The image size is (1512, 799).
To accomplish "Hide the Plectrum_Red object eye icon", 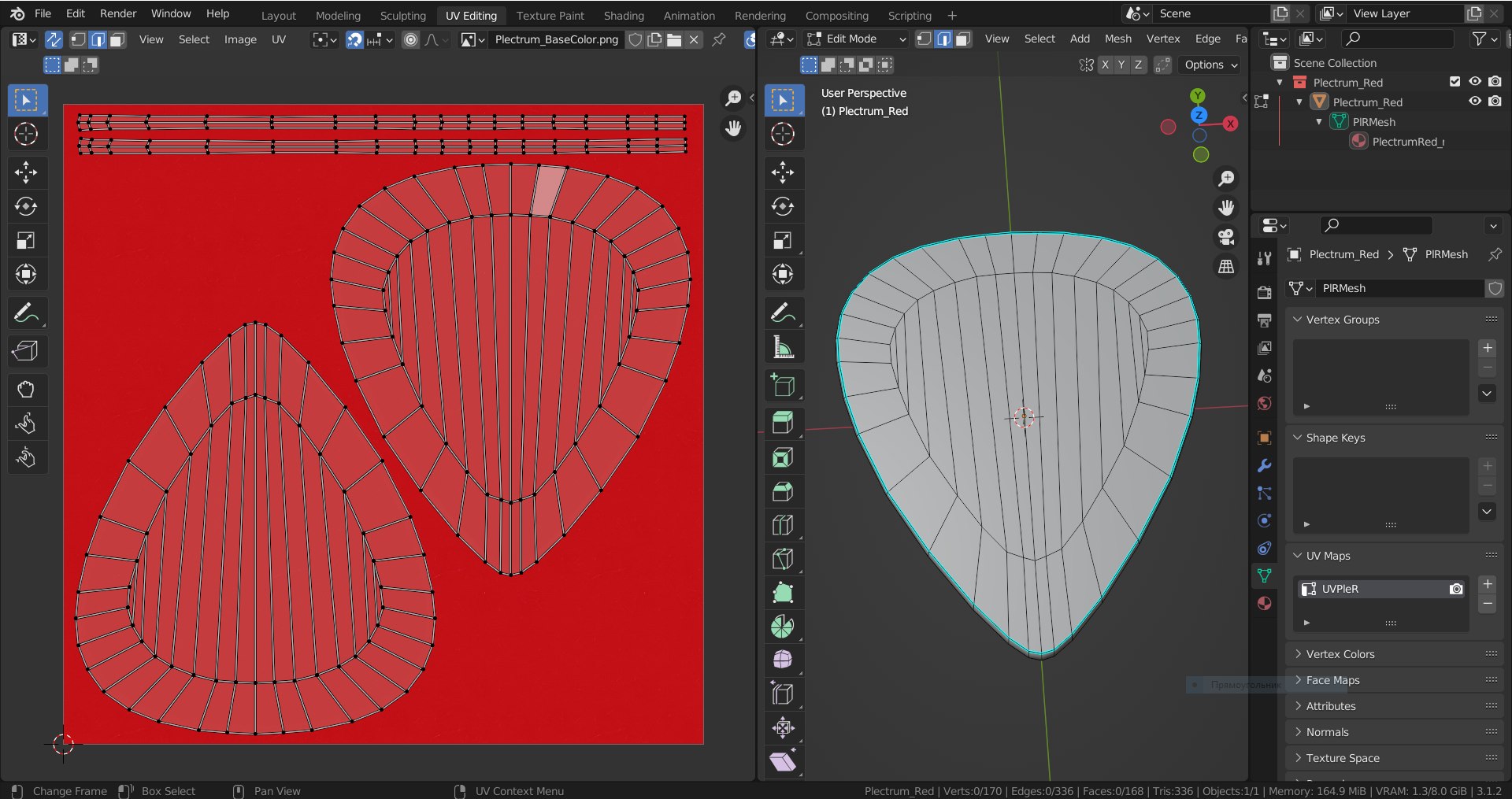I will (1475, 102).
